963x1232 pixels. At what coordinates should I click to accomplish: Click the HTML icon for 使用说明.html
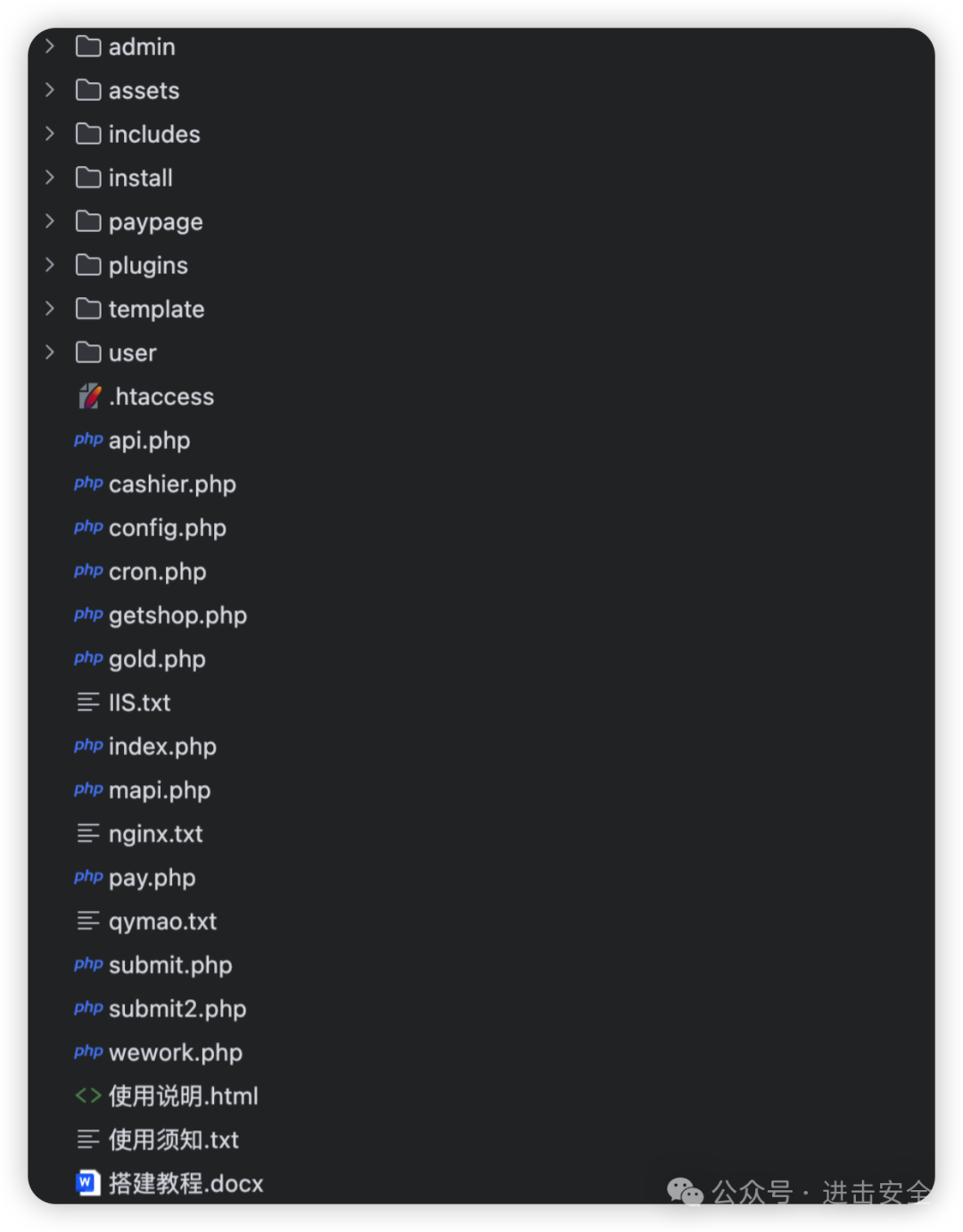pos(88,1096)
